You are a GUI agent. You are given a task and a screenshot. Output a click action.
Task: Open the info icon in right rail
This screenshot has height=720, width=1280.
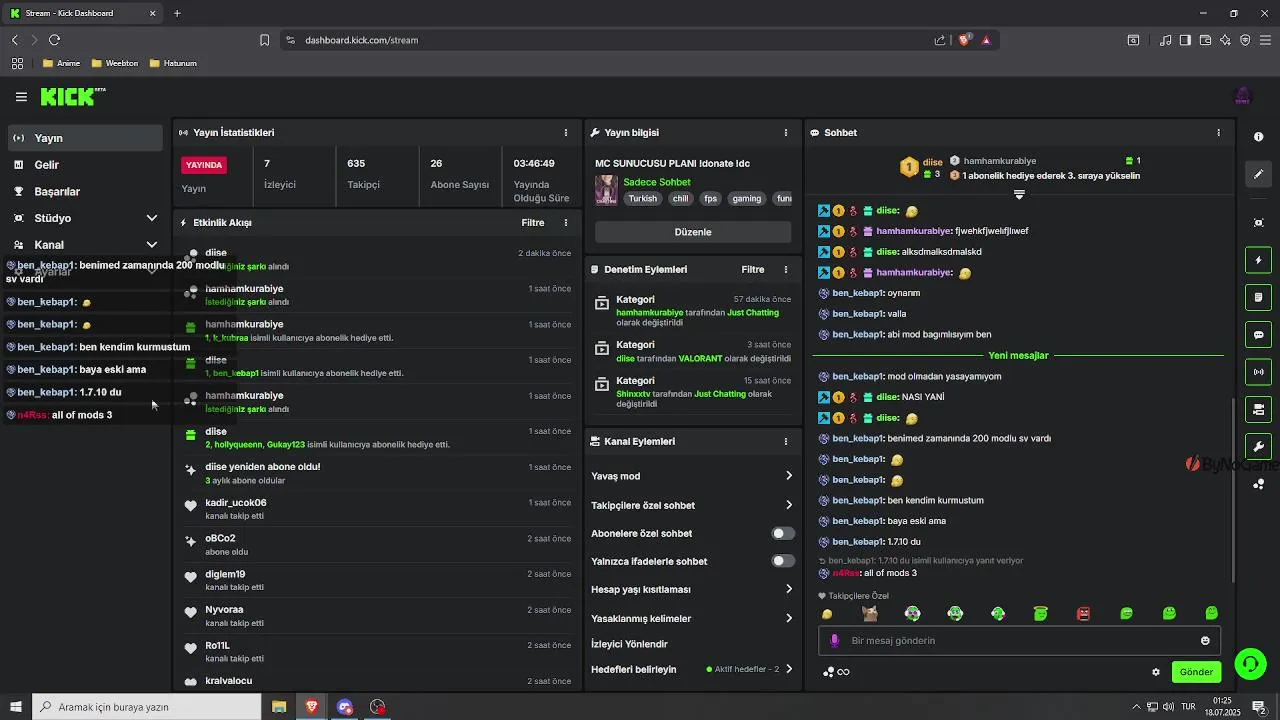[x=1258, y=137]
